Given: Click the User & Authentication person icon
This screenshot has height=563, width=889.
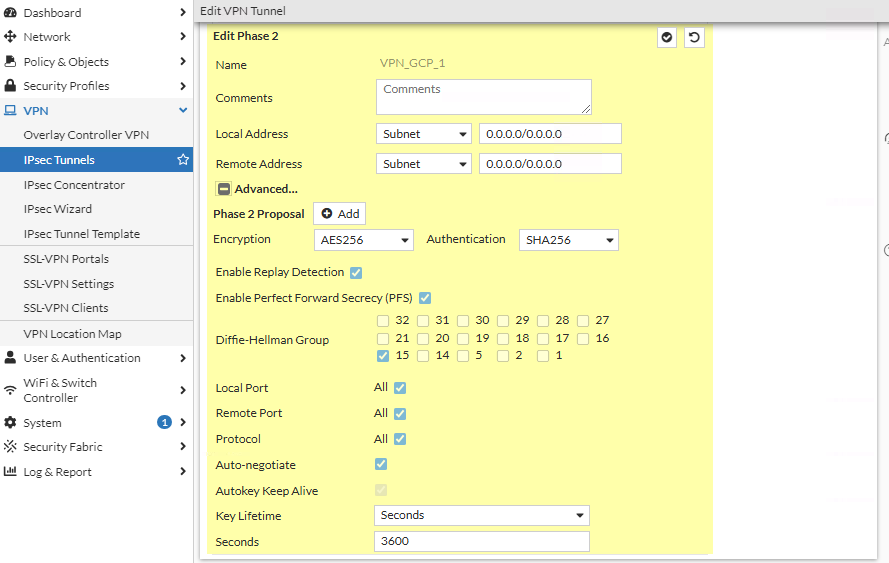Looking at the screenshot, I should [10, 358].
